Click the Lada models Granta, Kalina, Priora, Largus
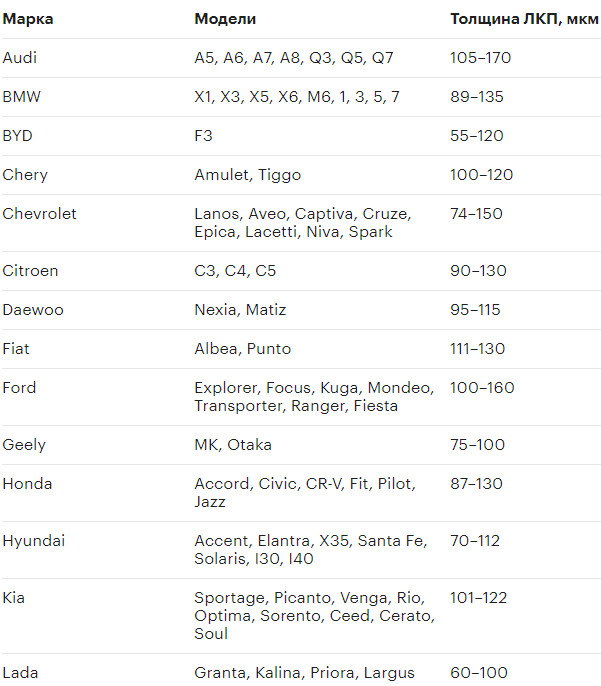This screenshot has width=601, height=686. (x=304, y=673)
